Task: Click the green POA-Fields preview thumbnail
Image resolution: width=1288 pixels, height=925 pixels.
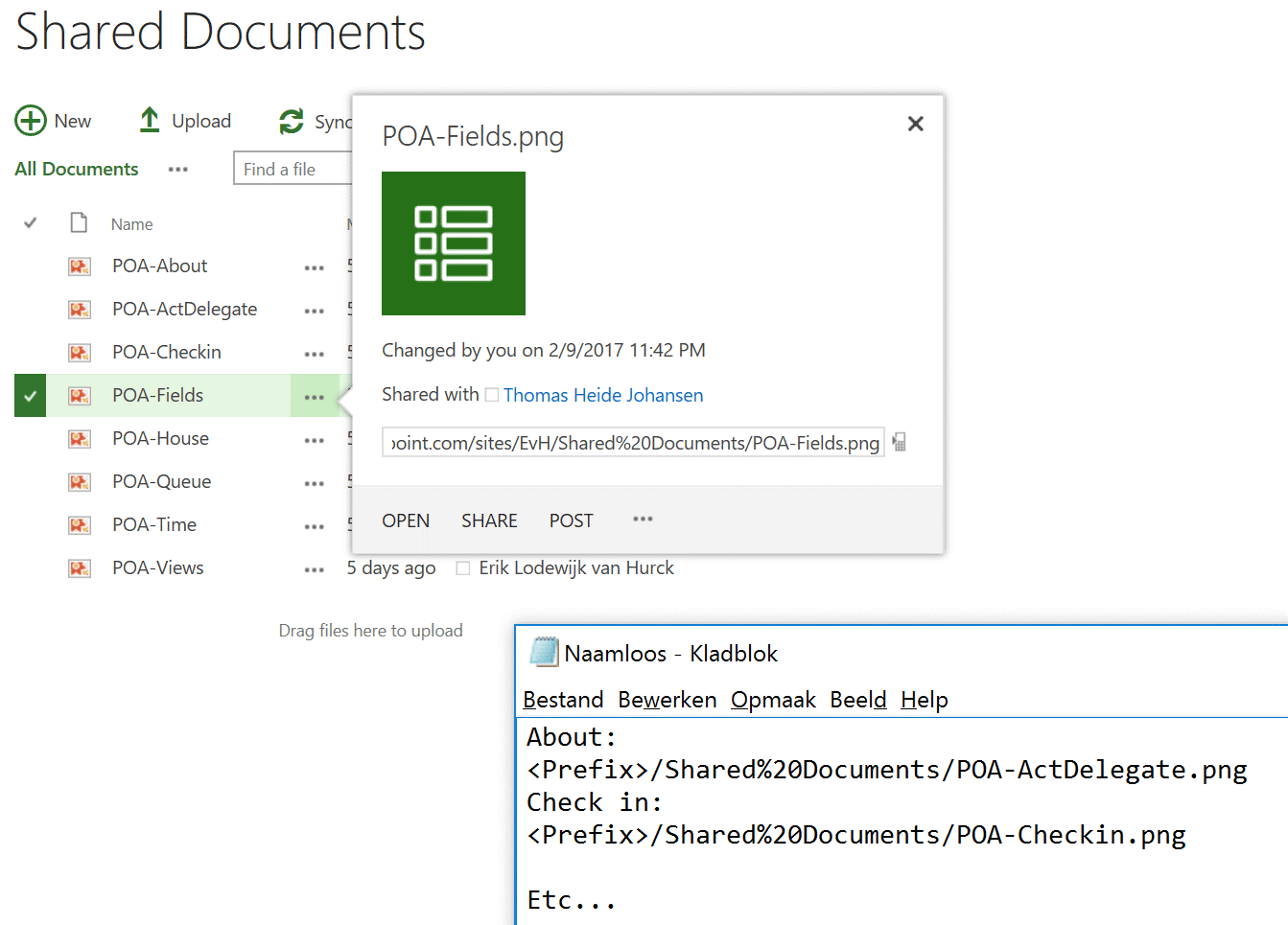Action: coord(454,243)
